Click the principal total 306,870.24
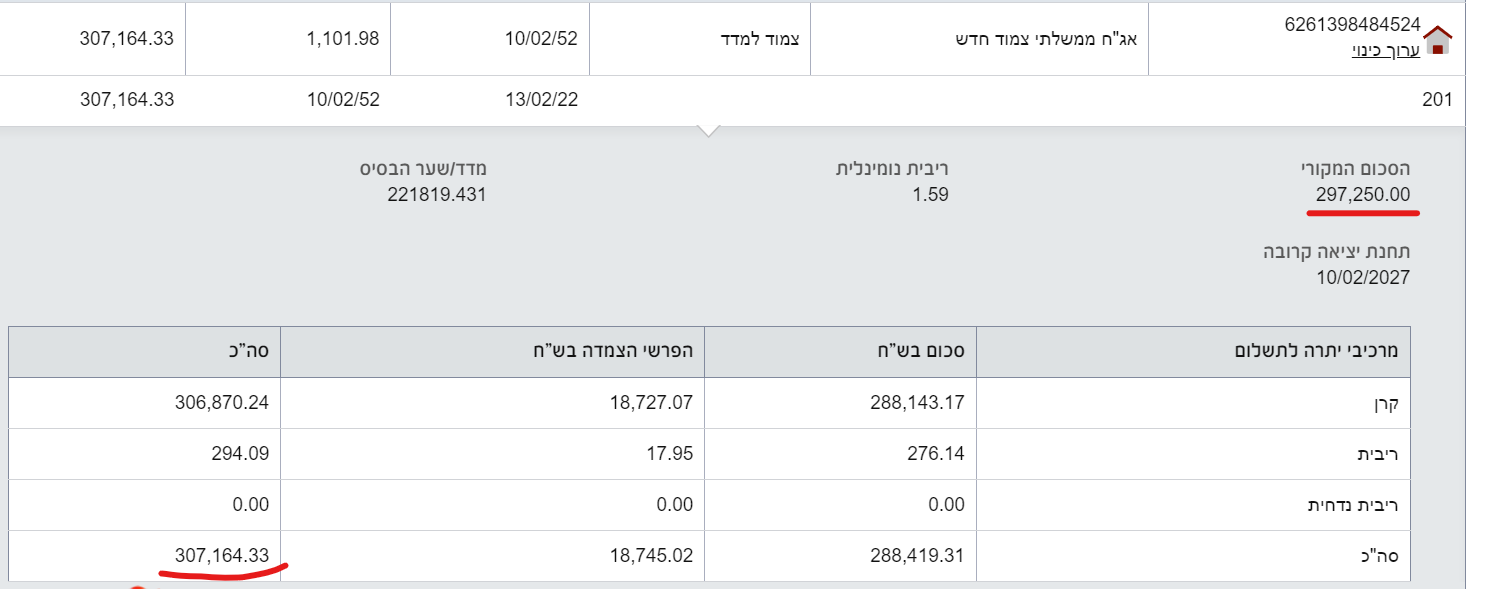1492x589 pixels. 221,403
